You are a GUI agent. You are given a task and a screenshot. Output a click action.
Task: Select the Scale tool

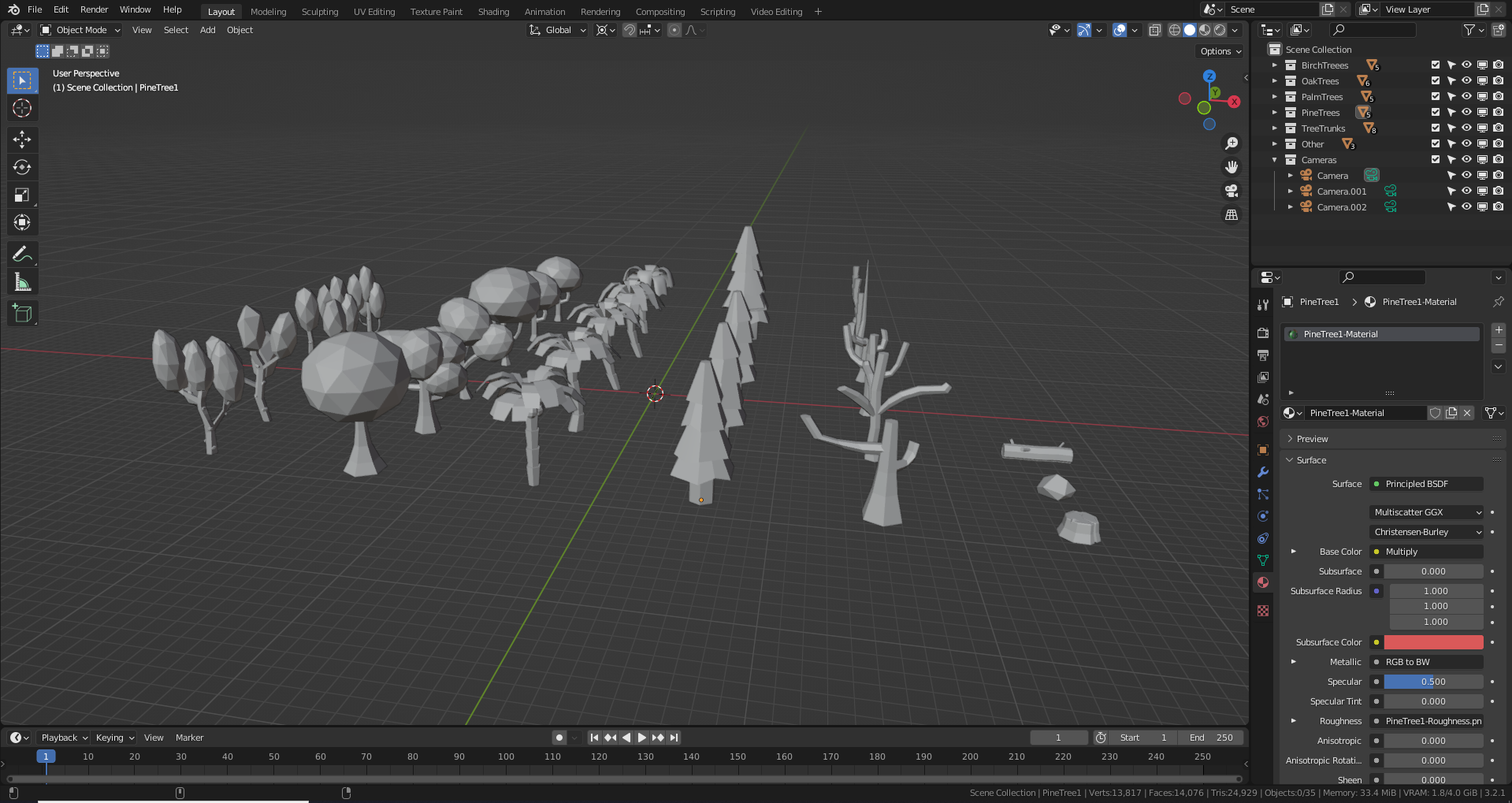point(22,195)
